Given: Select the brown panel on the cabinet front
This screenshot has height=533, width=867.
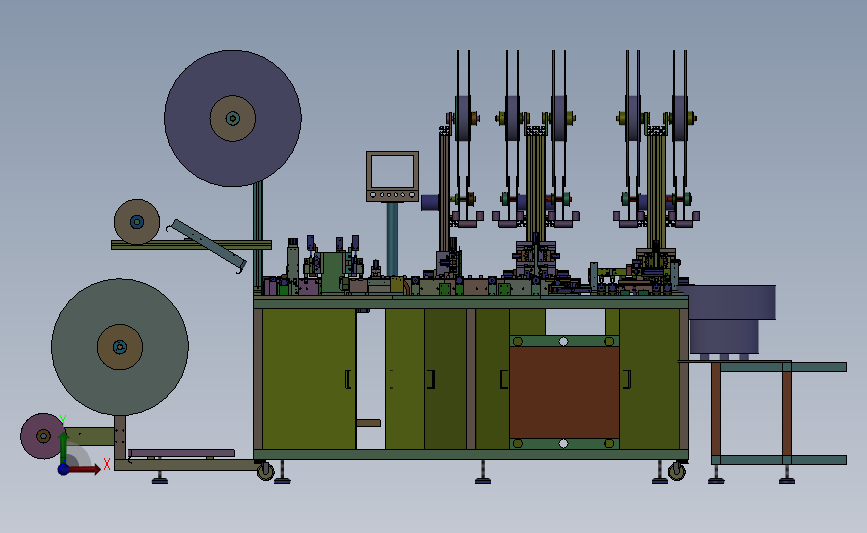Looking at the screenshot, I should 564,392.
